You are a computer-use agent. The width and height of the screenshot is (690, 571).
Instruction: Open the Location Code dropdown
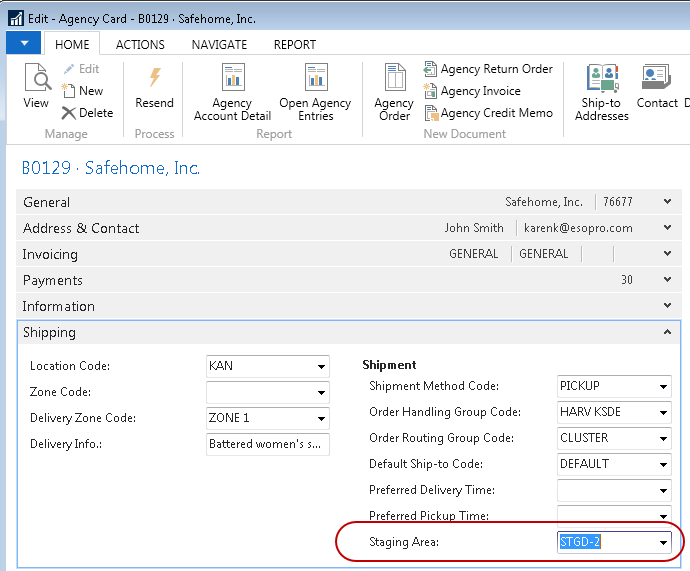coord(320,366)
